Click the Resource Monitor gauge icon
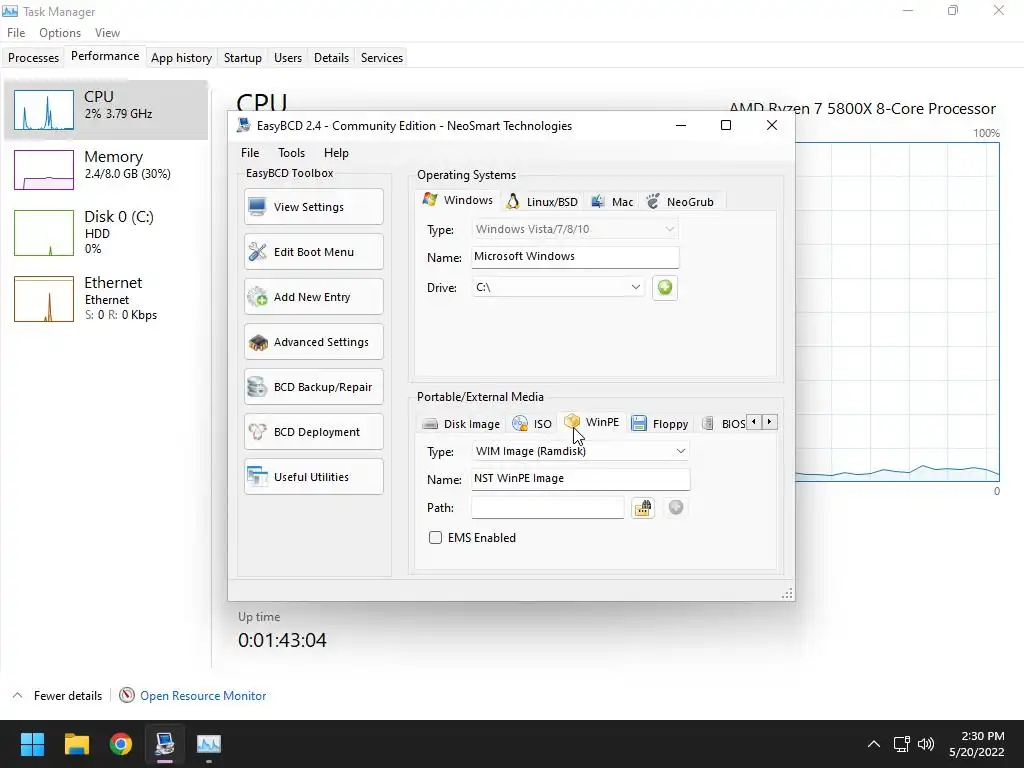This screenshot has height=768, width=1024. (x=127, y=696)
